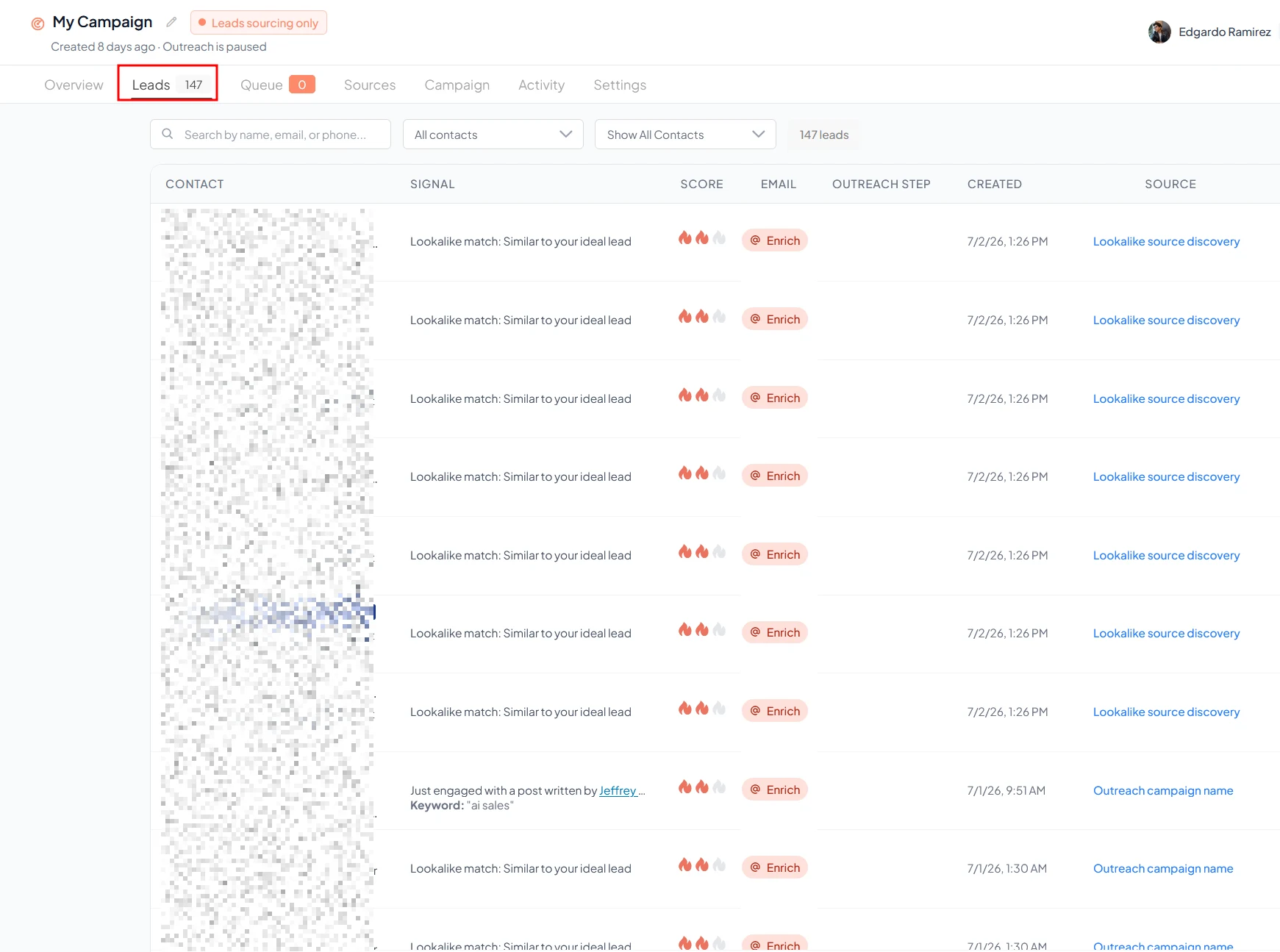Click the CREATED column header

point(994,184)
